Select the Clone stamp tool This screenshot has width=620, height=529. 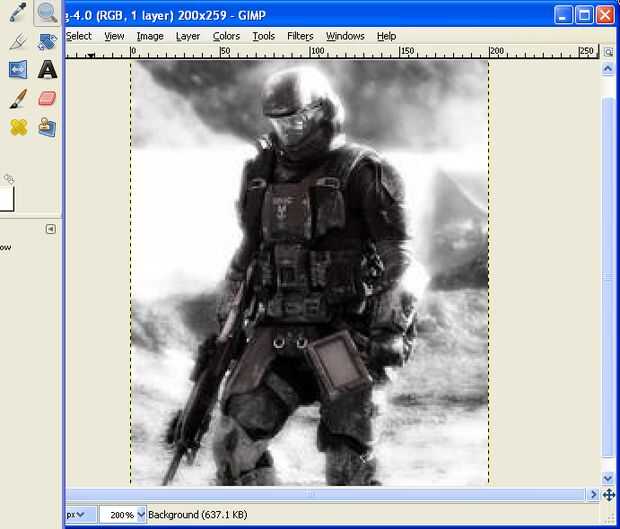tap(47, 127)
